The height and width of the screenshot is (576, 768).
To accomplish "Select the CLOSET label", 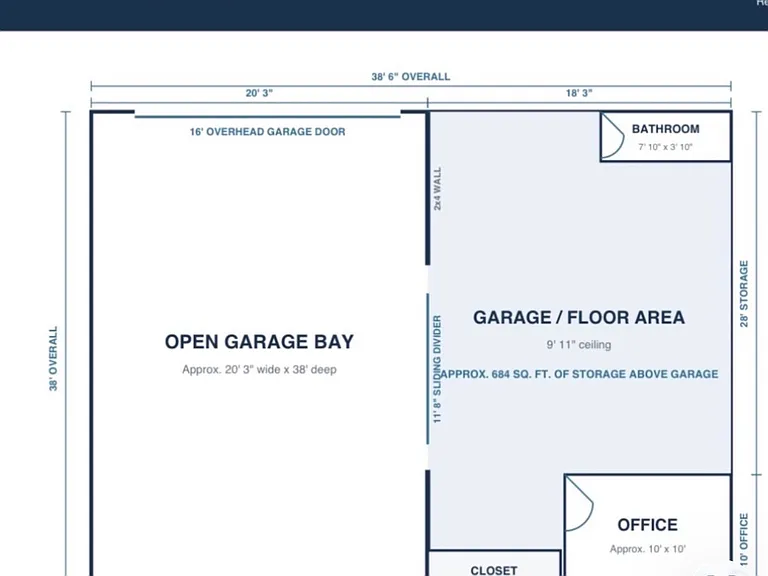I will point(494,570).
